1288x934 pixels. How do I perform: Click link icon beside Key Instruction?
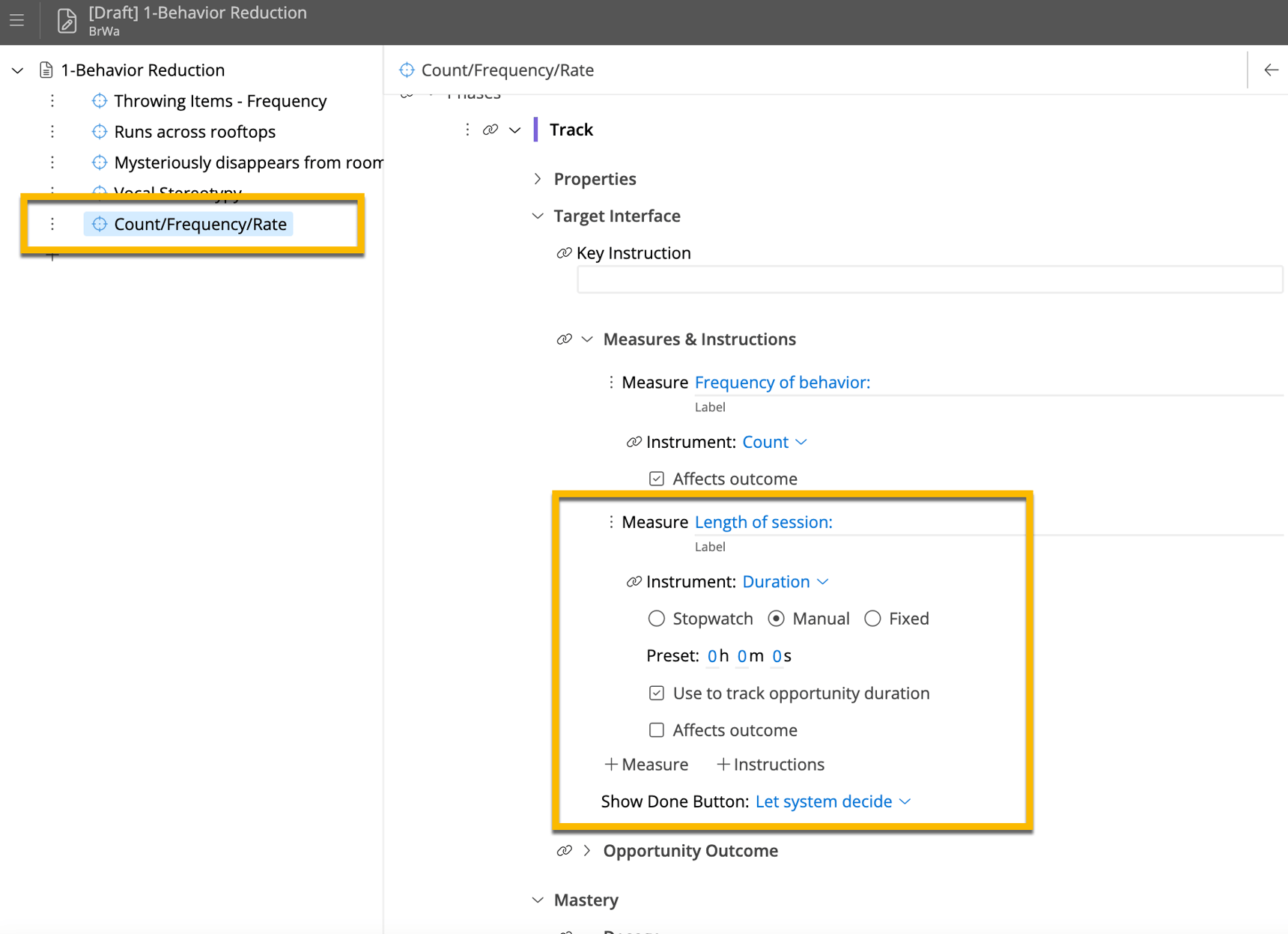564,253
